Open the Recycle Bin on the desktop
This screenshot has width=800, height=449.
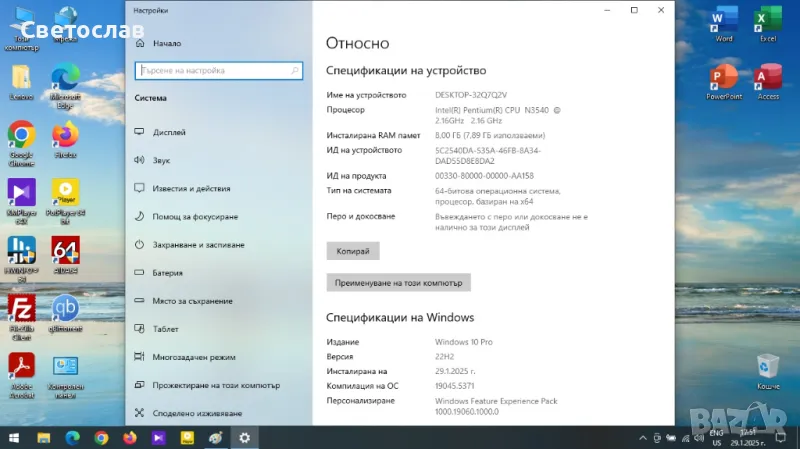pyautogui.click(x=767, y=367)
